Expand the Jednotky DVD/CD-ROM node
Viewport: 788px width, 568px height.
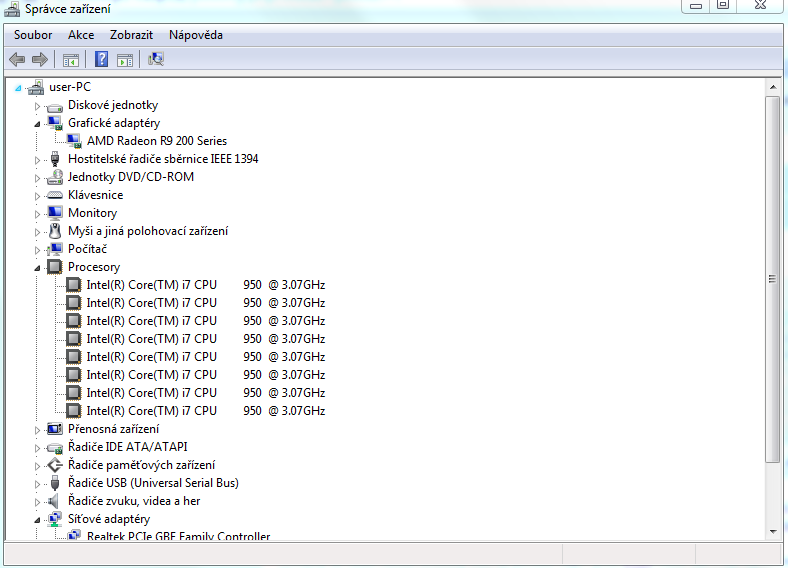pos(37,178)
